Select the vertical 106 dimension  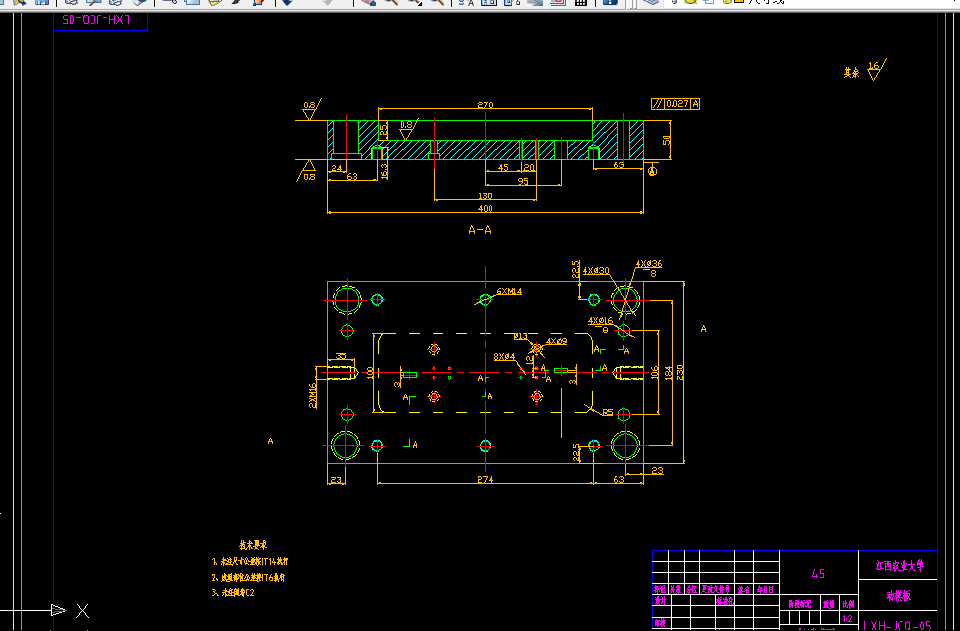pos(655,372)
